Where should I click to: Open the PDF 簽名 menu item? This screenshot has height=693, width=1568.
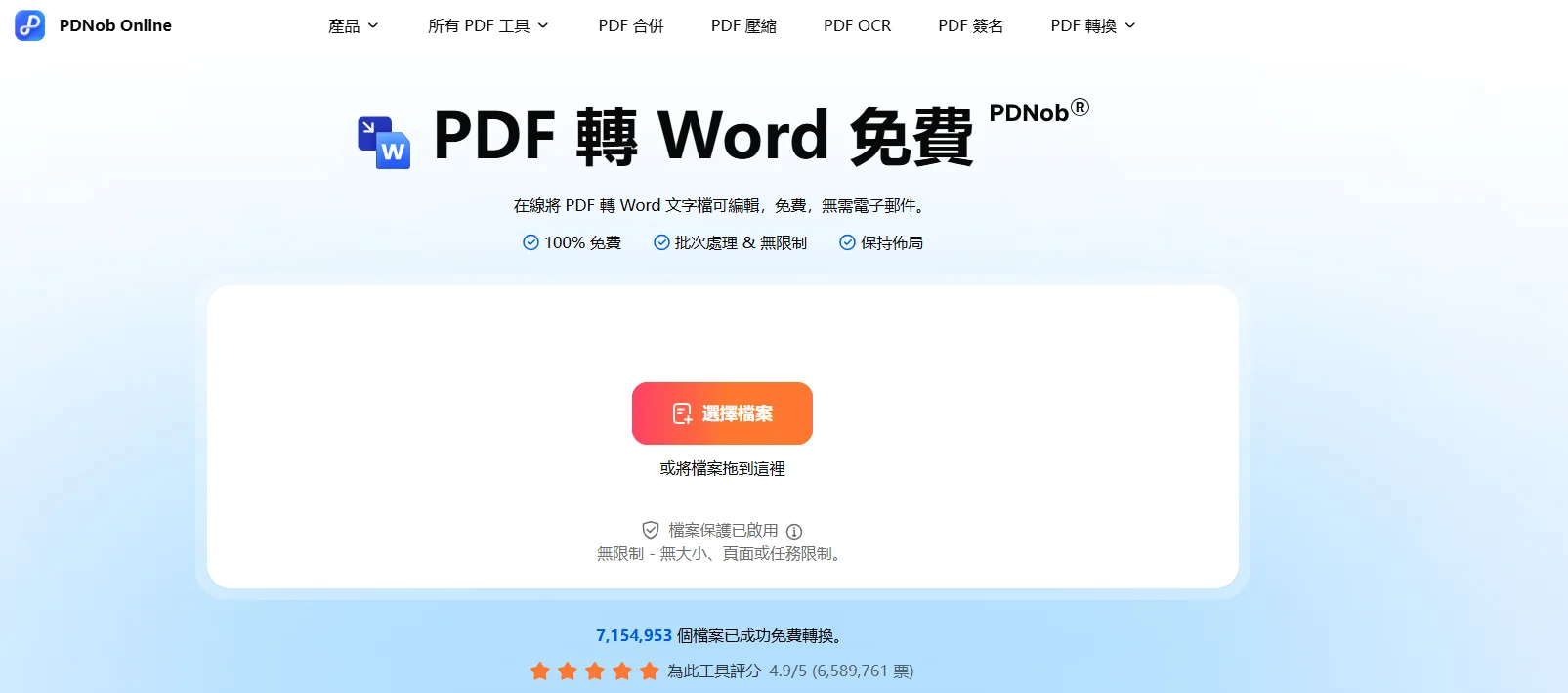(x=970, y=26)
